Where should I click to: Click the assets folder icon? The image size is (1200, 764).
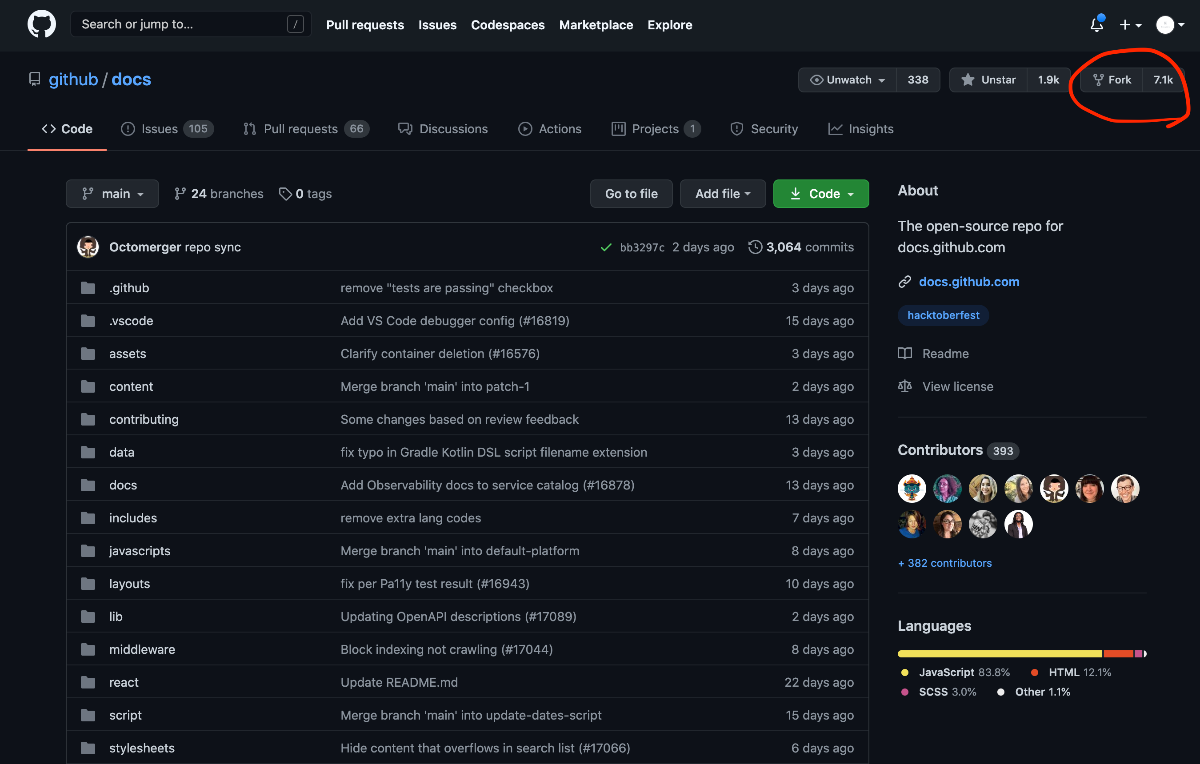click(x=88, y=354)
